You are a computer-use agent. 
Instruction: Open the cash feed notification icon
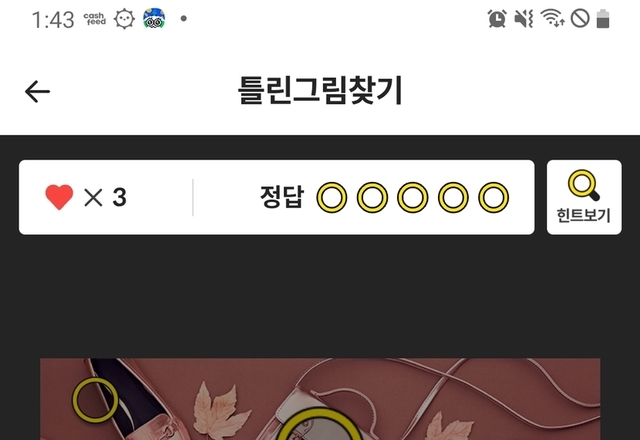point(95,19)
